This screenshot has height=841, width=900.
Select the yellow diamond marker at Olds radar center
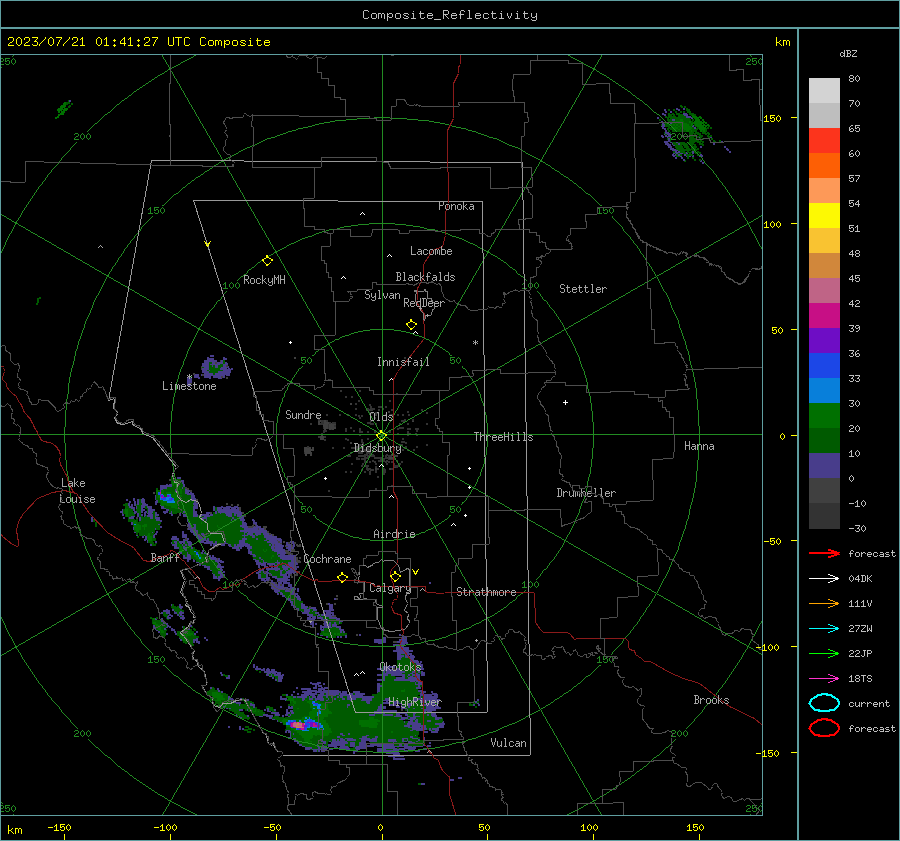[381, 436]
